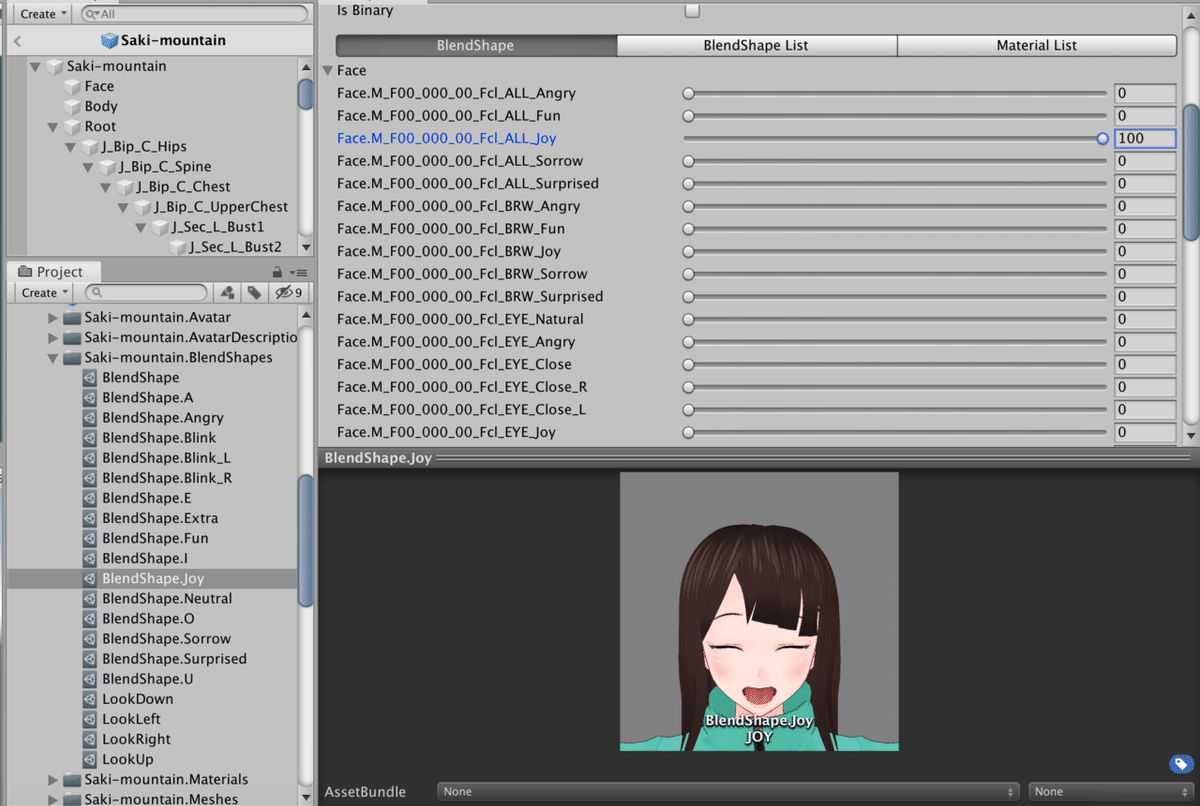The image size is (1200, 806).
Task: Collapse the Saki-mountain root object
Action: click(36, 66)
